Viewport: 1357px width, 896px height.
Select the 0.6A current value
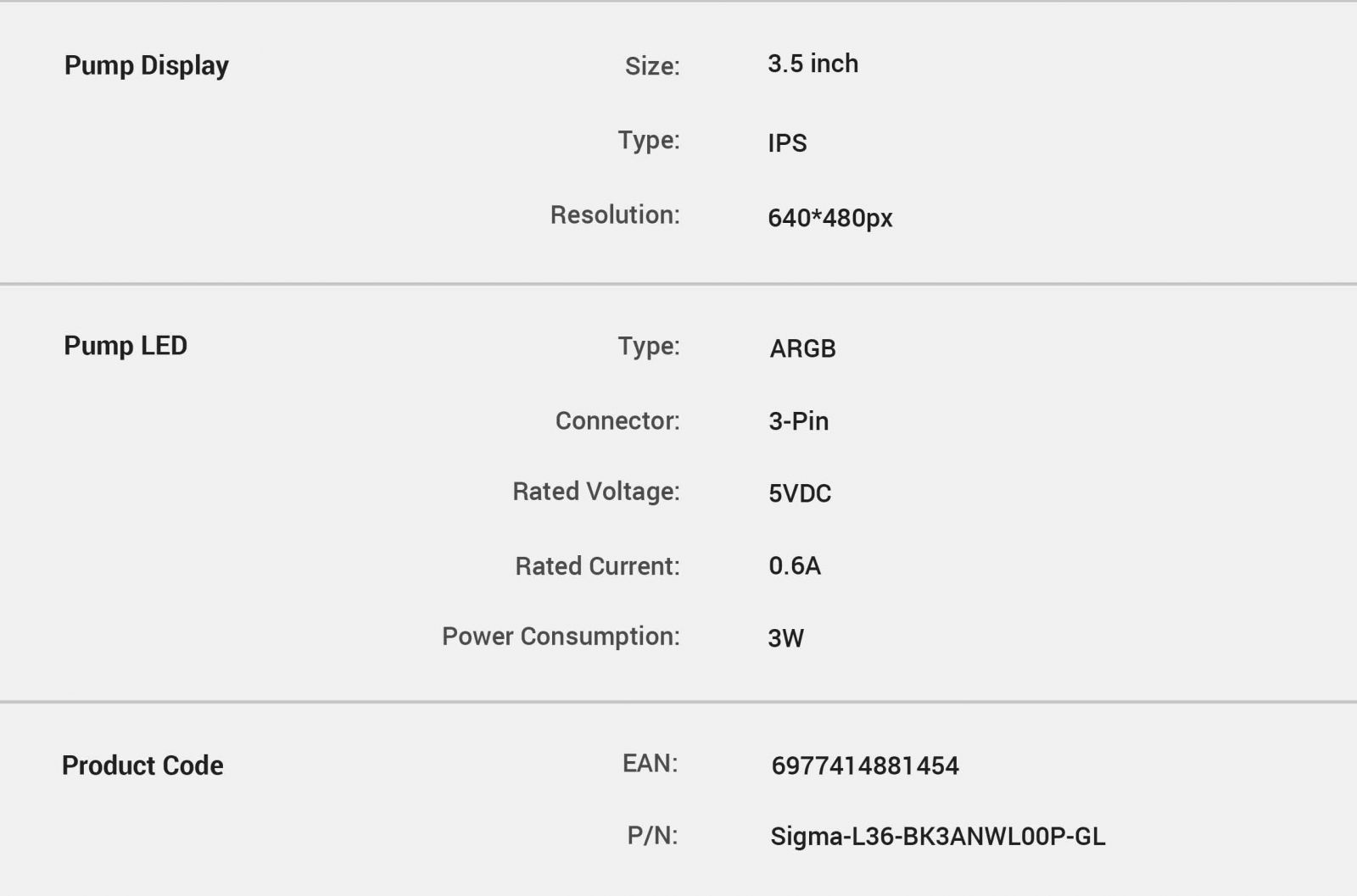tap(795, 565)
